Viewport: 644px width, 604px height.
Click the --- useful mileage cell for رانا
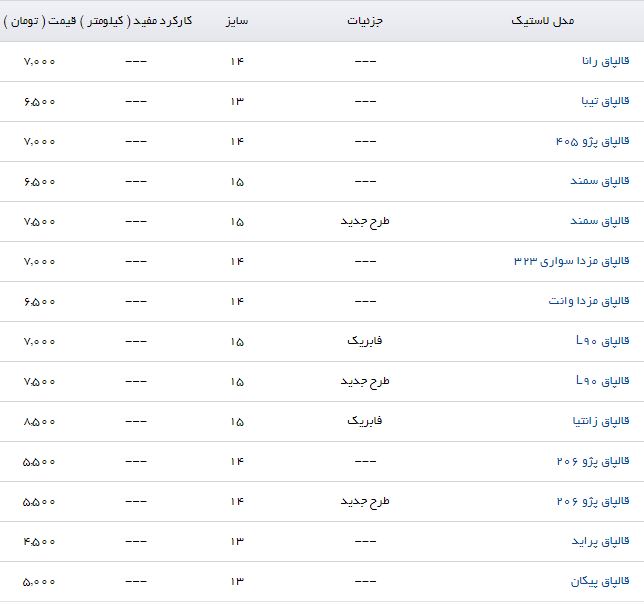click(136, 62)
